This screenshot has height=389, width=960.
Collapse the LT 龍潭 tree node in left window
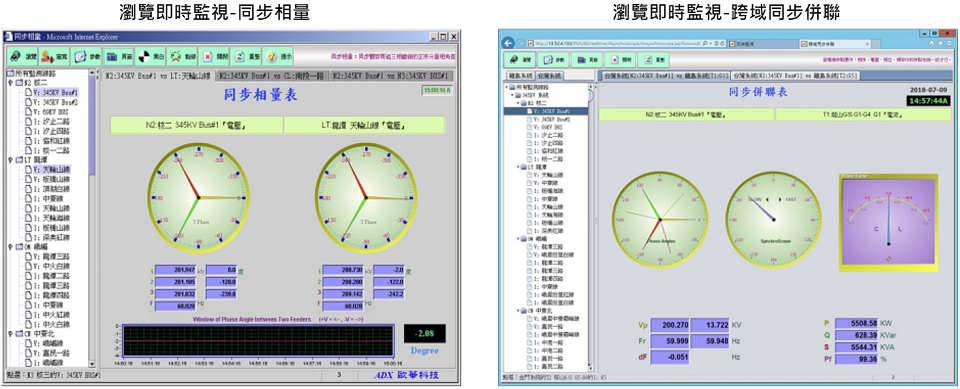tap(10, 160)
